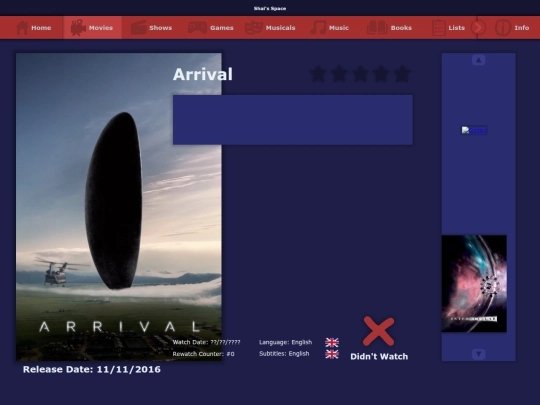Image resolution: width=540 pixels, height=405 pixels.
Task: Open the Books menu label
Action: coord(401,28)
